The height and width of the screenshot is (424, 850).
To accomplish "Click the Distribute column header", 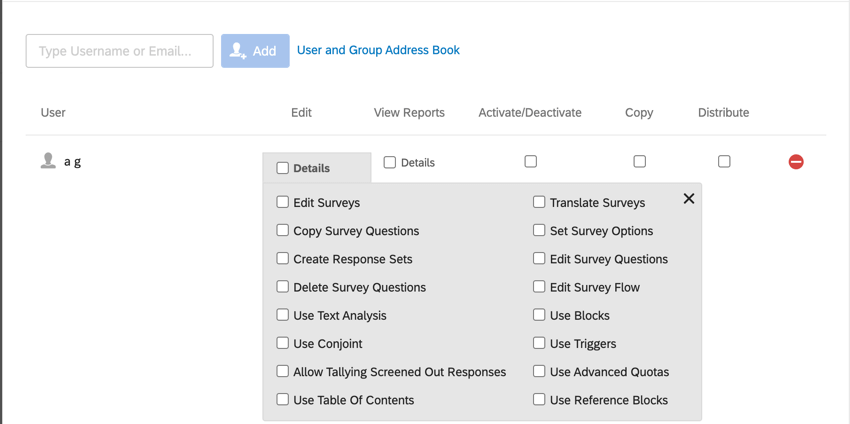I will 724,112.
